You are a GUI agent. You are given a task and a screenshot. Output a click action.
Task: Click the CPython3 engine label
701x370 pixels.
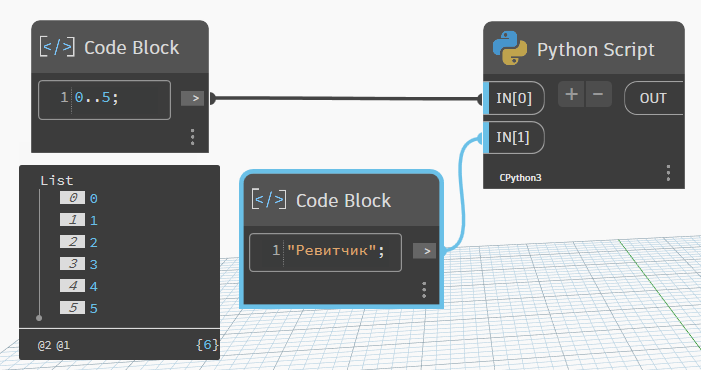tap(520, 177)
